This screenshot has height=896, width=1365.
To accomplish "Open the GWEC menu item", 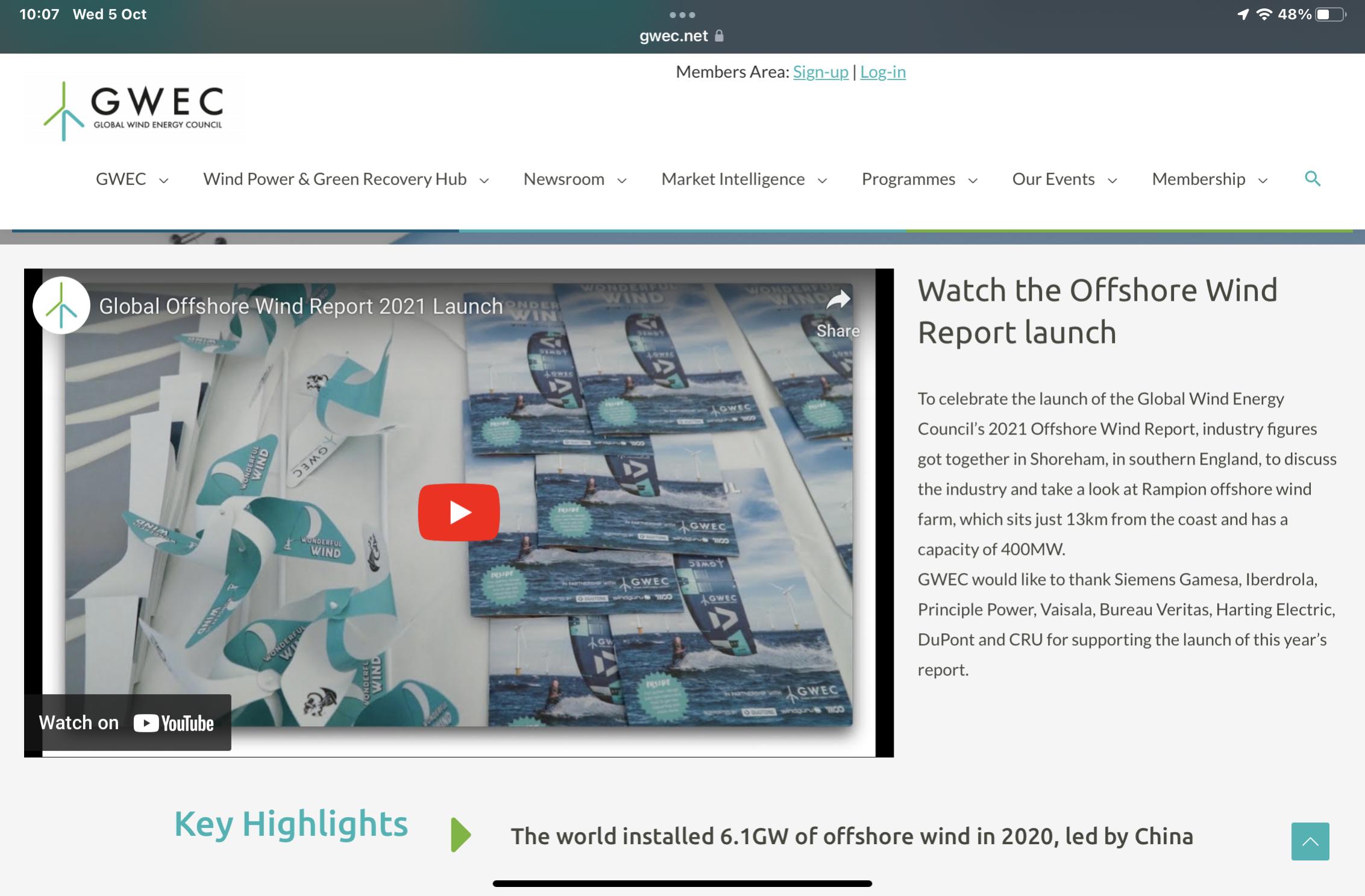I will tap(121, 179).
